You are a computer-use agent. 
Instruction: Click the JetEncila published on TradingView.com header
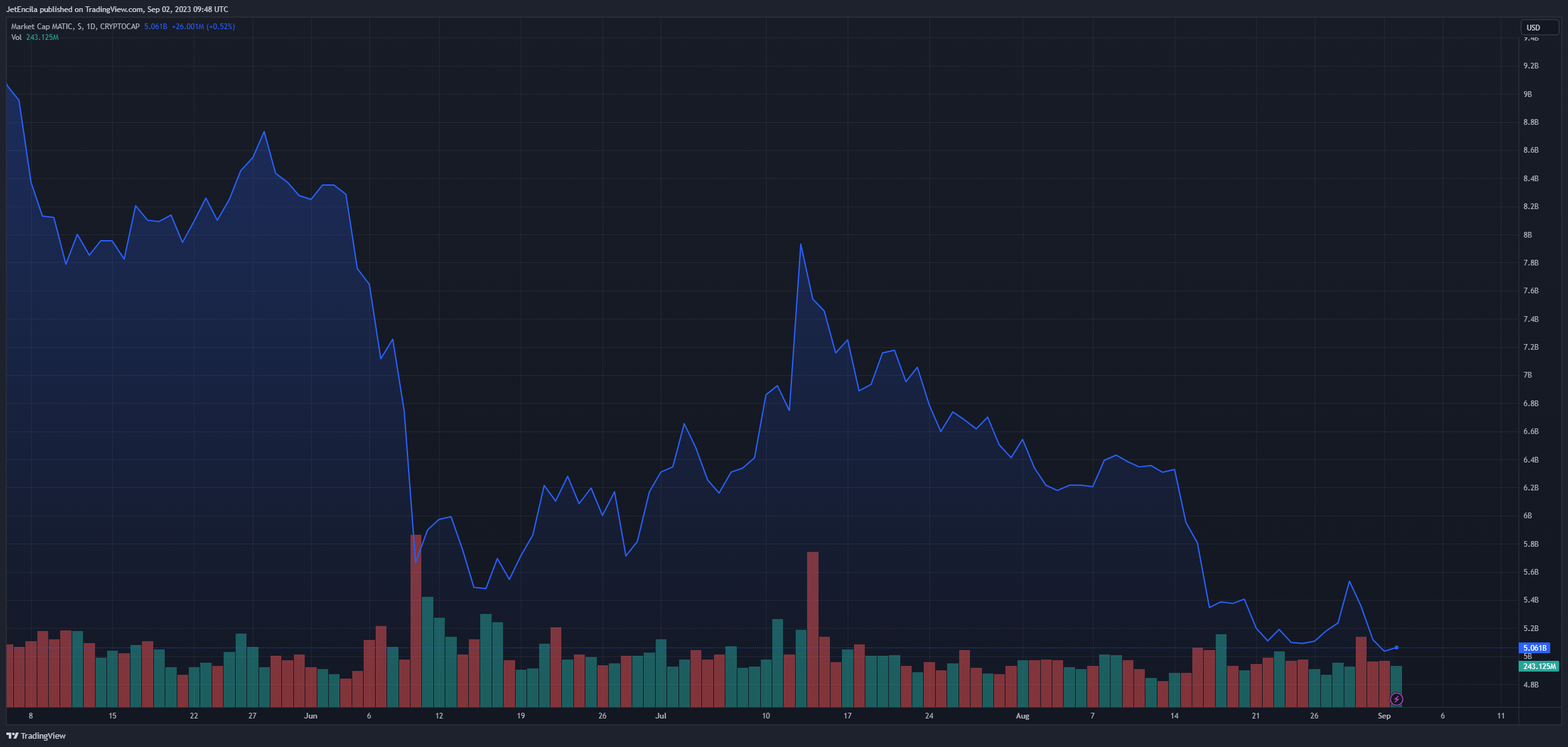pos(117,10)
